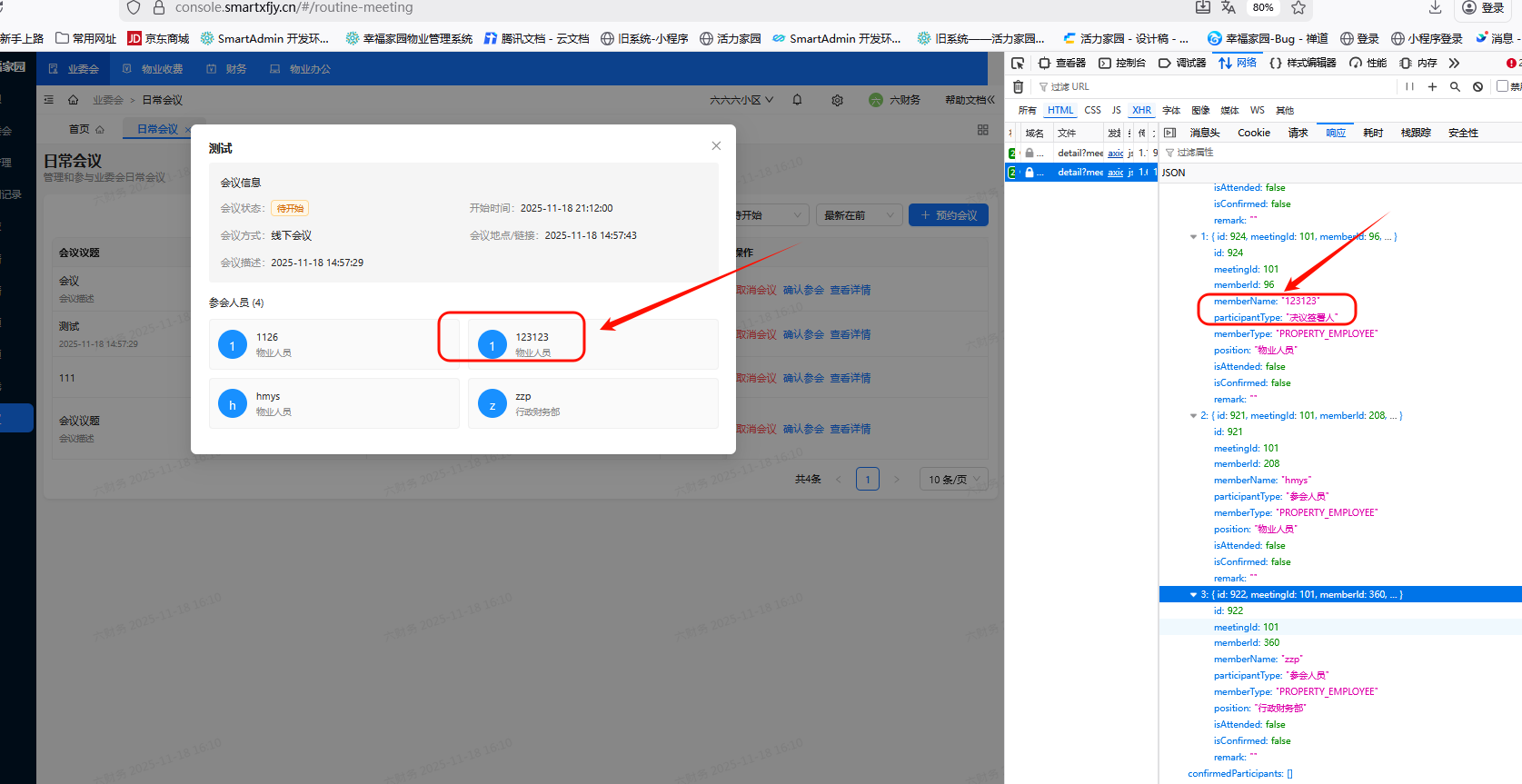Clear network log with trash icon
Viewport: 1522px width, 784px height.
click(x=1018, y=87)
